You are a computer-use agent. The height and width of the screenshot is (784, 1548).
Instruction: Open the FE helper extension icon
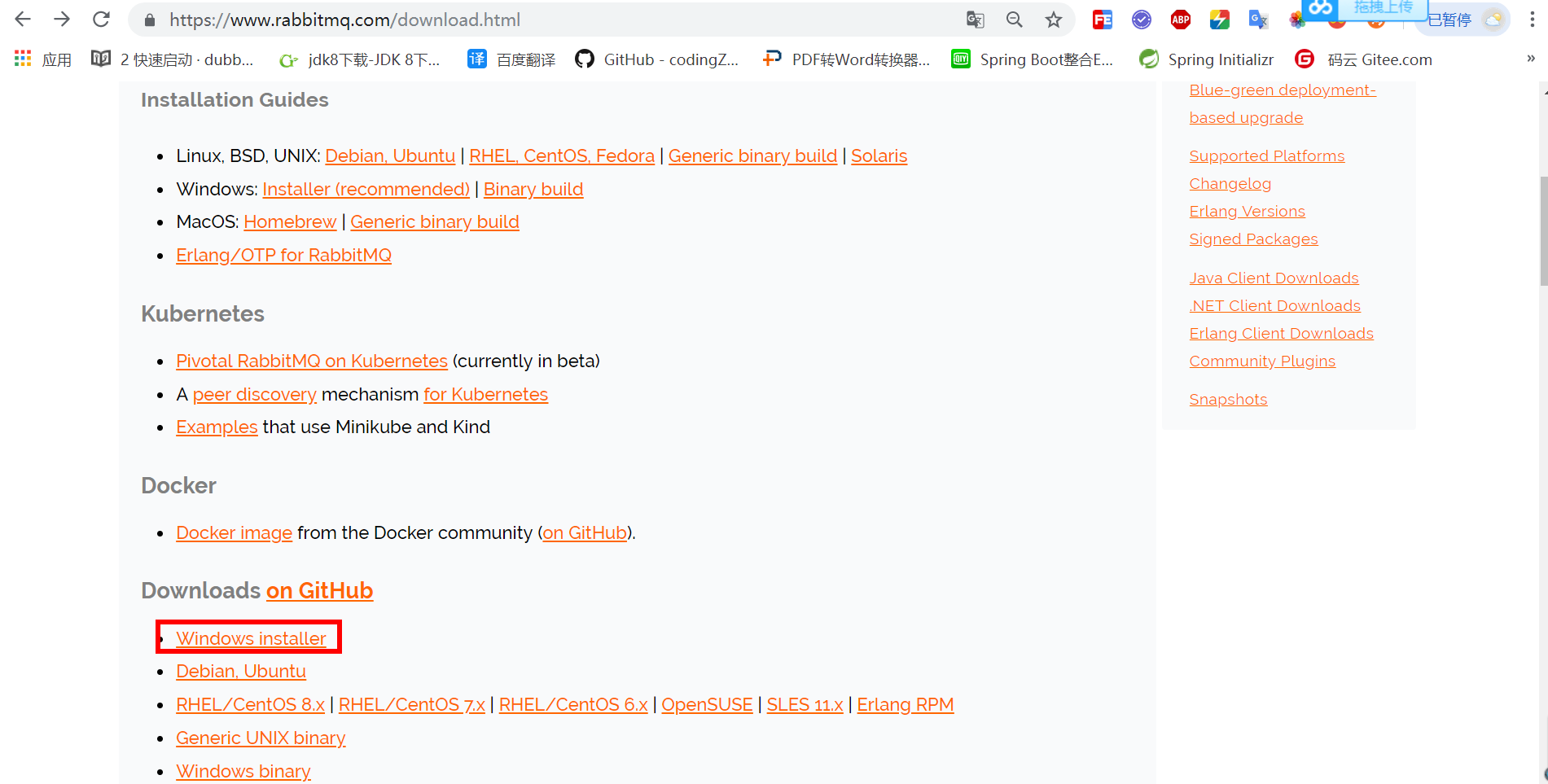pyautogui.click(x=1103, y=20)
